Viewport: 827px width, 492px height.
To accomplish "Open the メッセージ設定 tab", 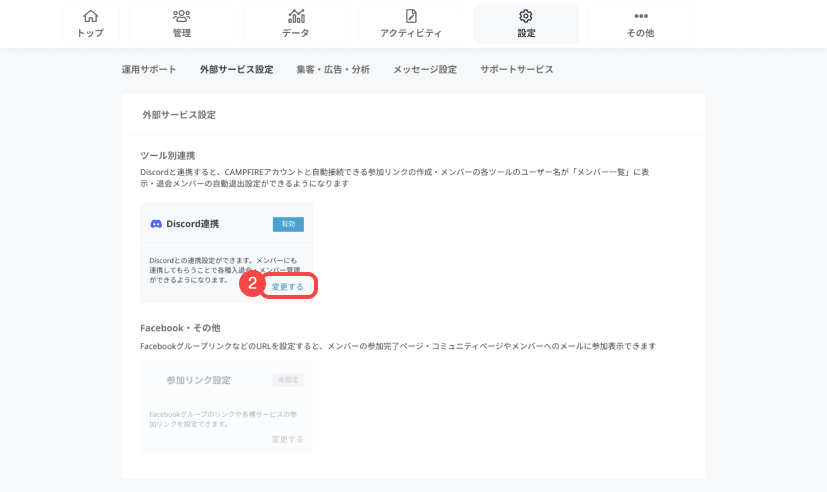I will coord(425,70).
